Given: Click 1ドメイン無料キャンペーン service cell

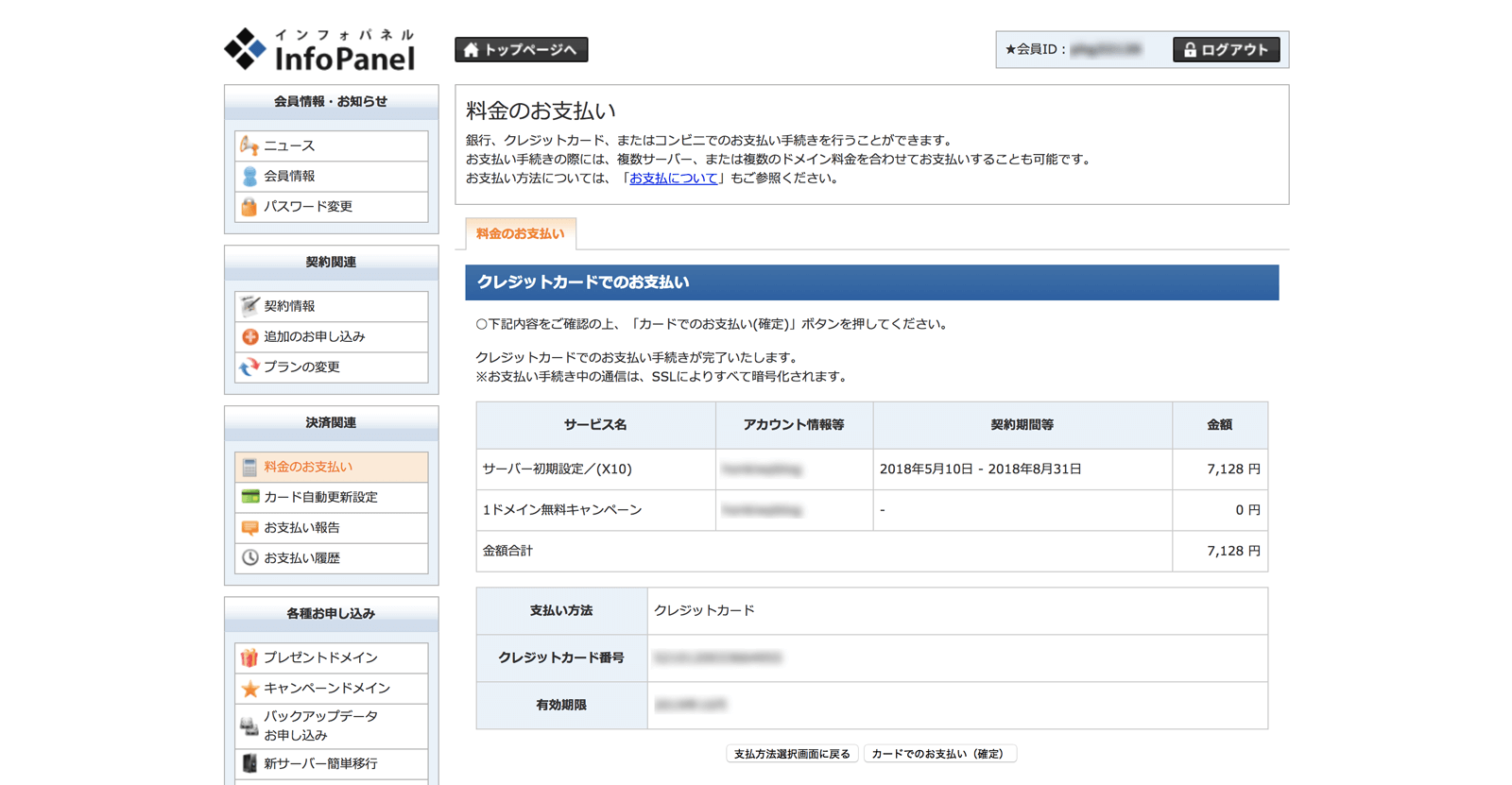Looking at the screenshot, I should pos(596,510).
